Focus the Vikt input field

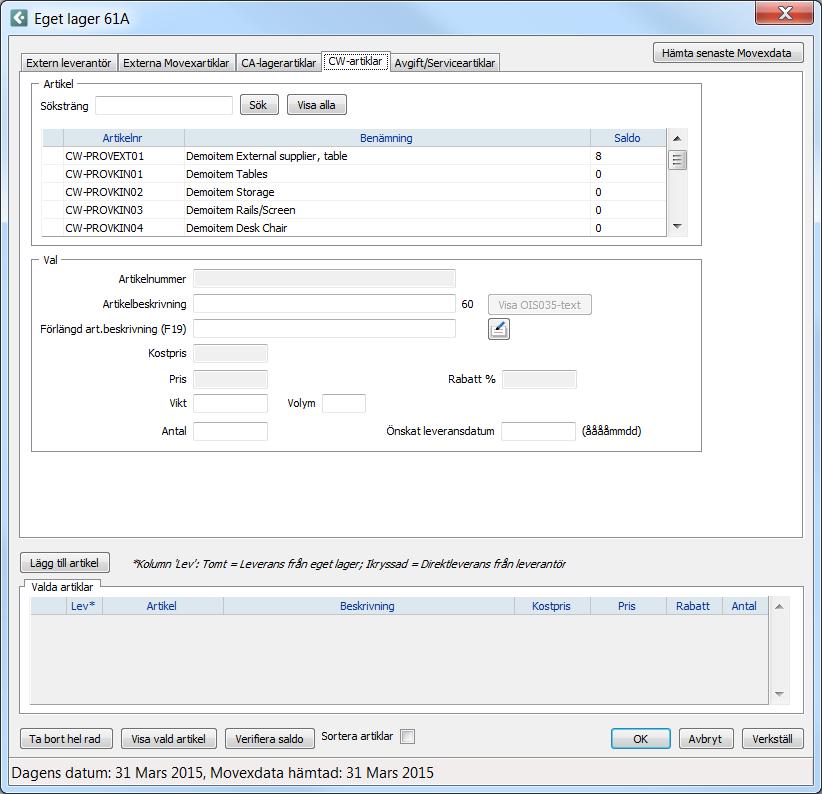pos(230,404)
